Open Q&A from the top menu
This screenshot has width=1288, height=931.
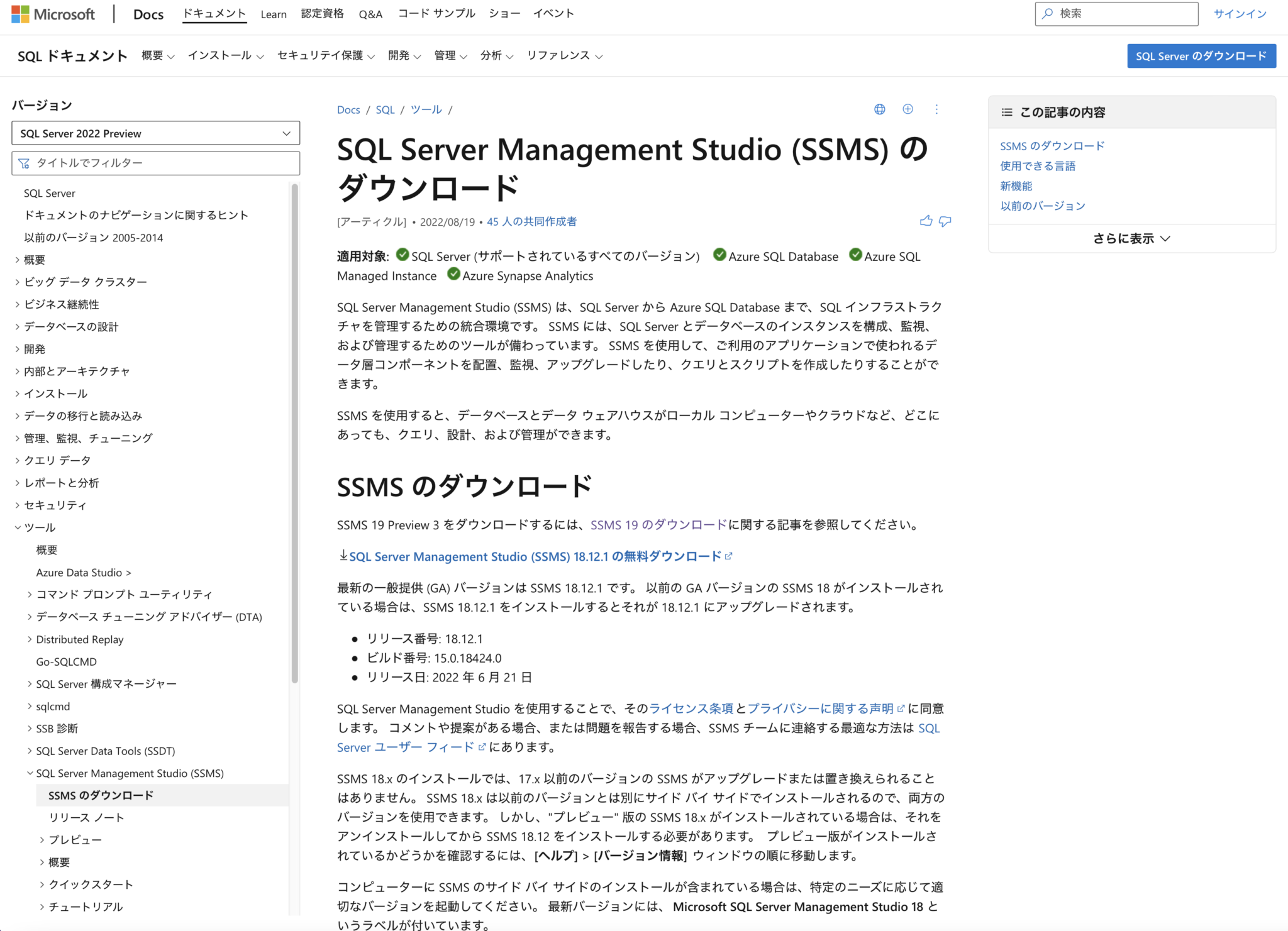tap(370, 13)
